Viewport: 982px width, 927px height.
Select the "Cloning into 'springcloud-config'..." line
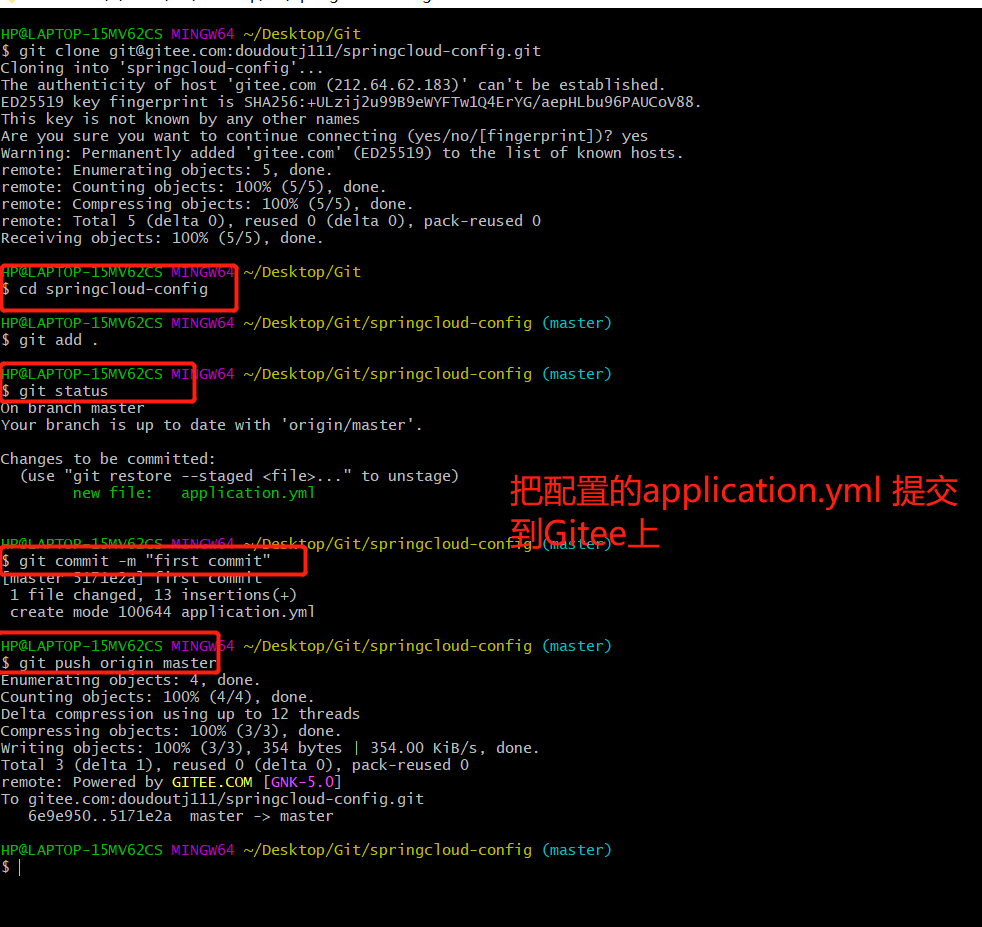(162, 68)
